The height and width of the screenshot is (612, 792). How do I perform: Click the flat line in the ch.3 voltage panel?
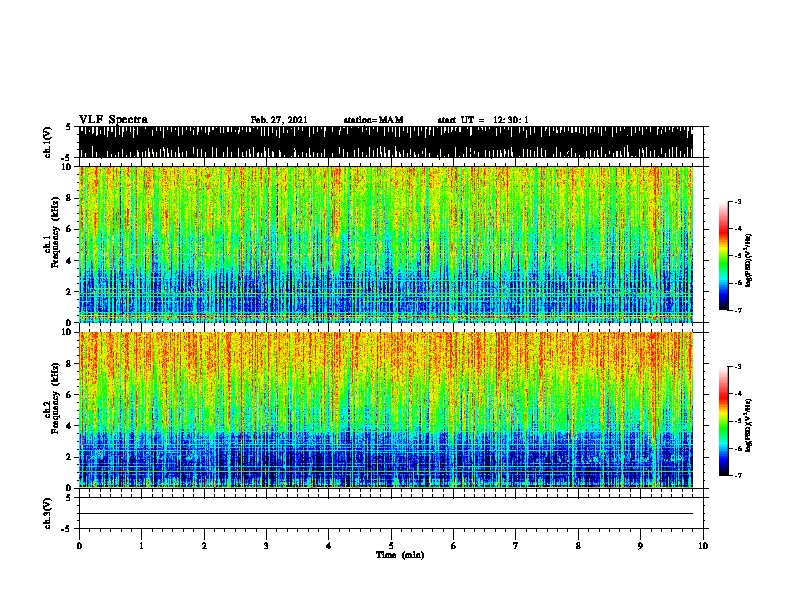pyautogui.click(x=385, y=514)
